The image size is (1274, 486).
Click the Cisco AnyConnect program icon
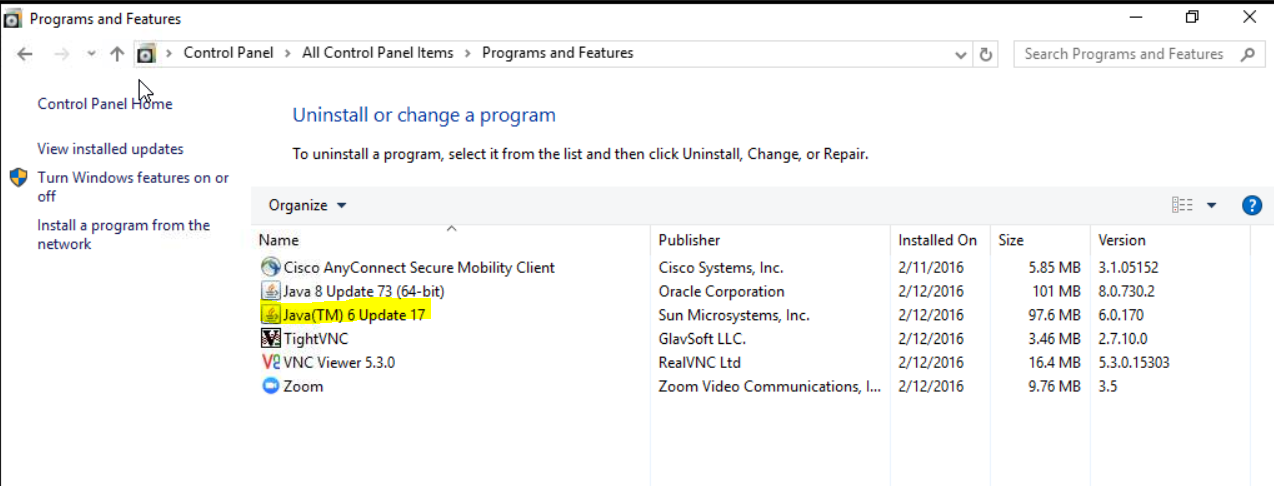coord(270,267)
